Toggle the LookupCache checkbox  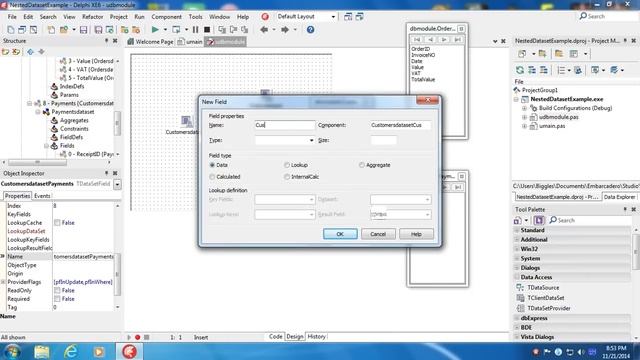pos(57,223)
